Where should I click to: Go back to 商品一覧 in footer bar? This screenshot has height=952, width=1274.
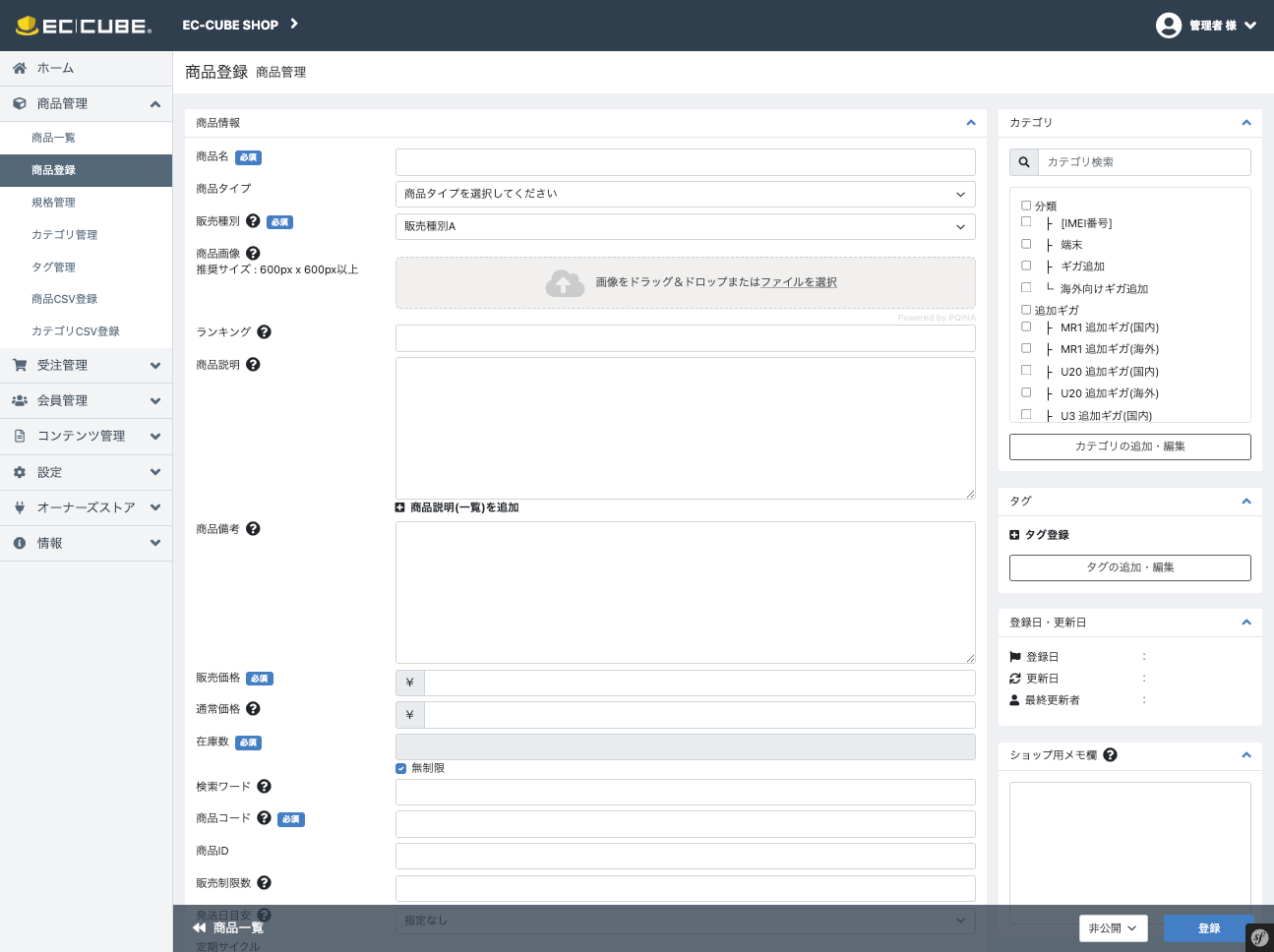point(228,927)
